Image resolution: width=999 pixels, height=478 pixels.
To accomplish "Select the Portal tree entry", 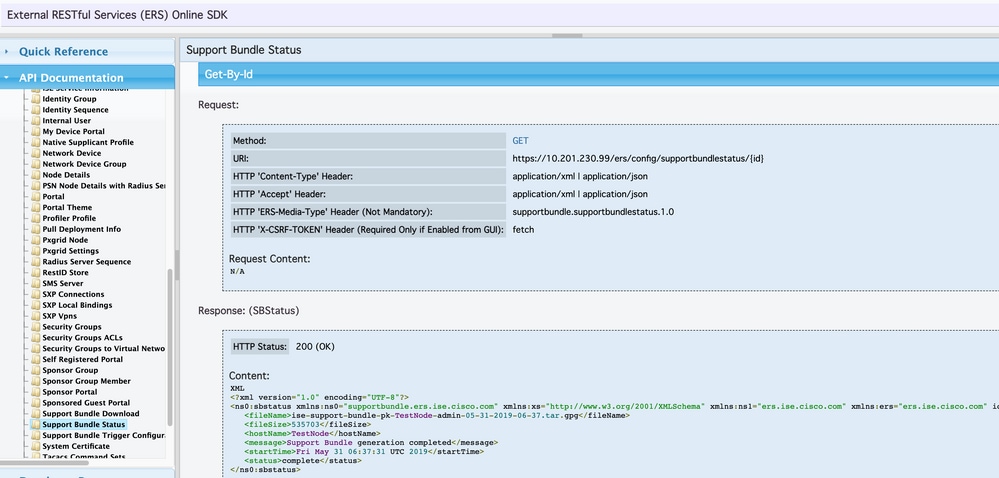I will click(54, 196).
